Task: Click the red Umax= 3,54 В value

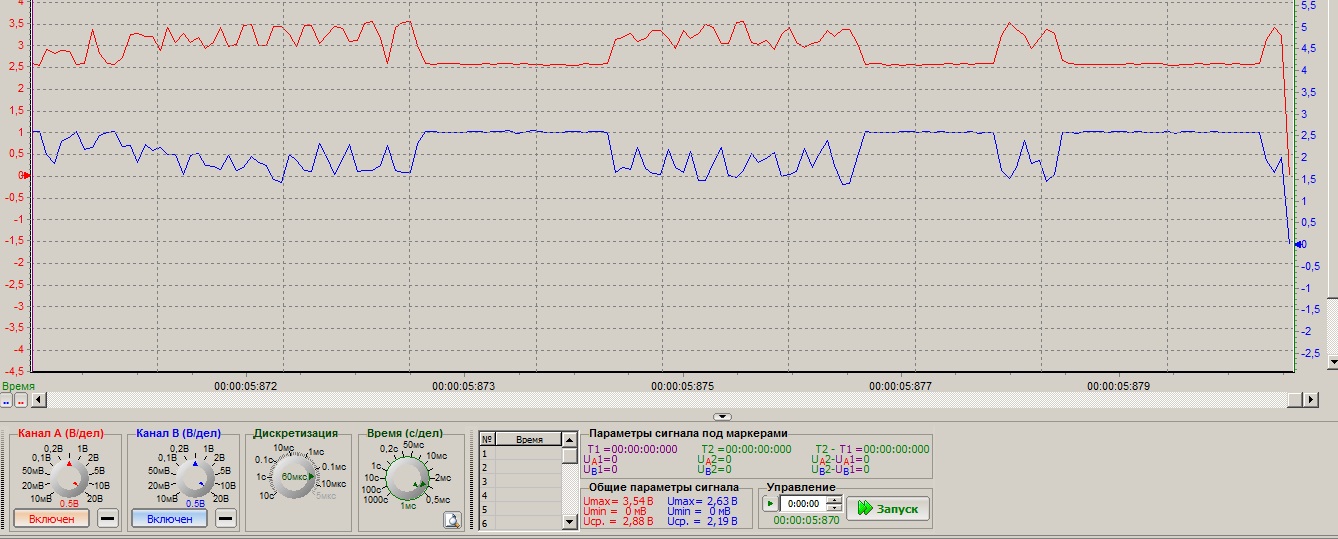Action: coord(618,500)
